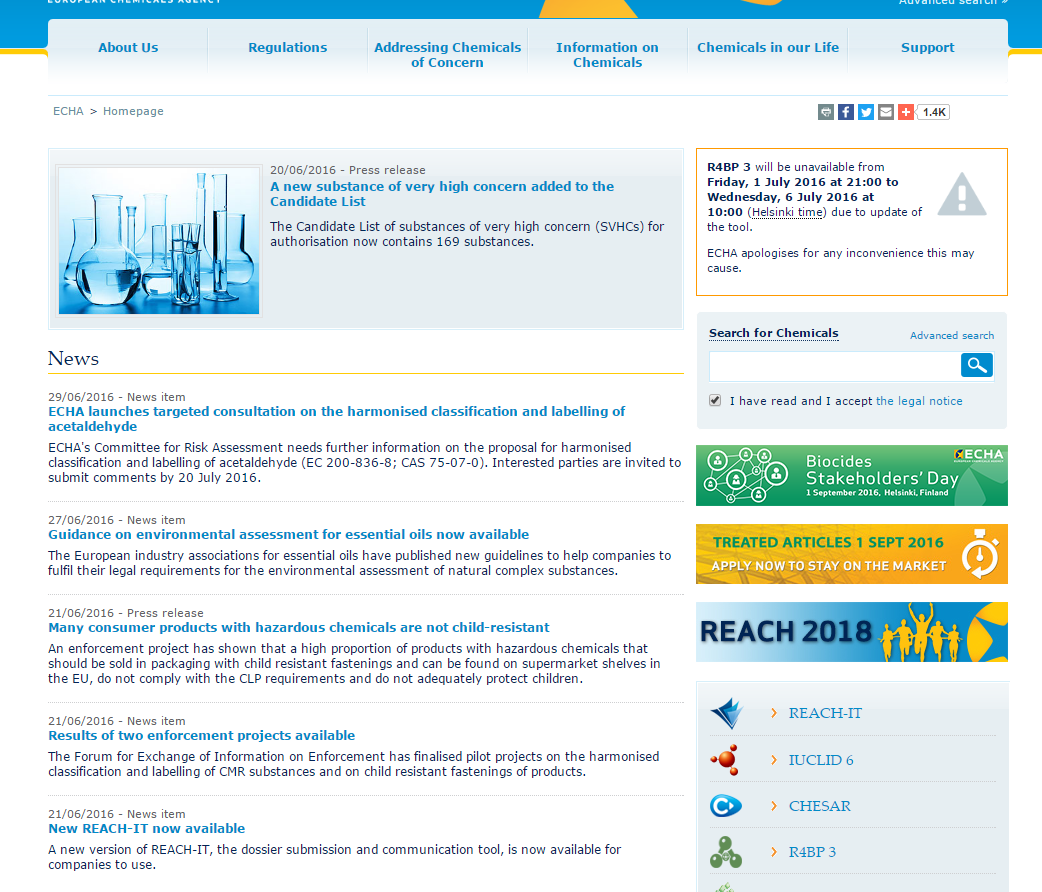Toggle the legal notice acceptance checkbox
The image size is (1042, 892).
715,400
